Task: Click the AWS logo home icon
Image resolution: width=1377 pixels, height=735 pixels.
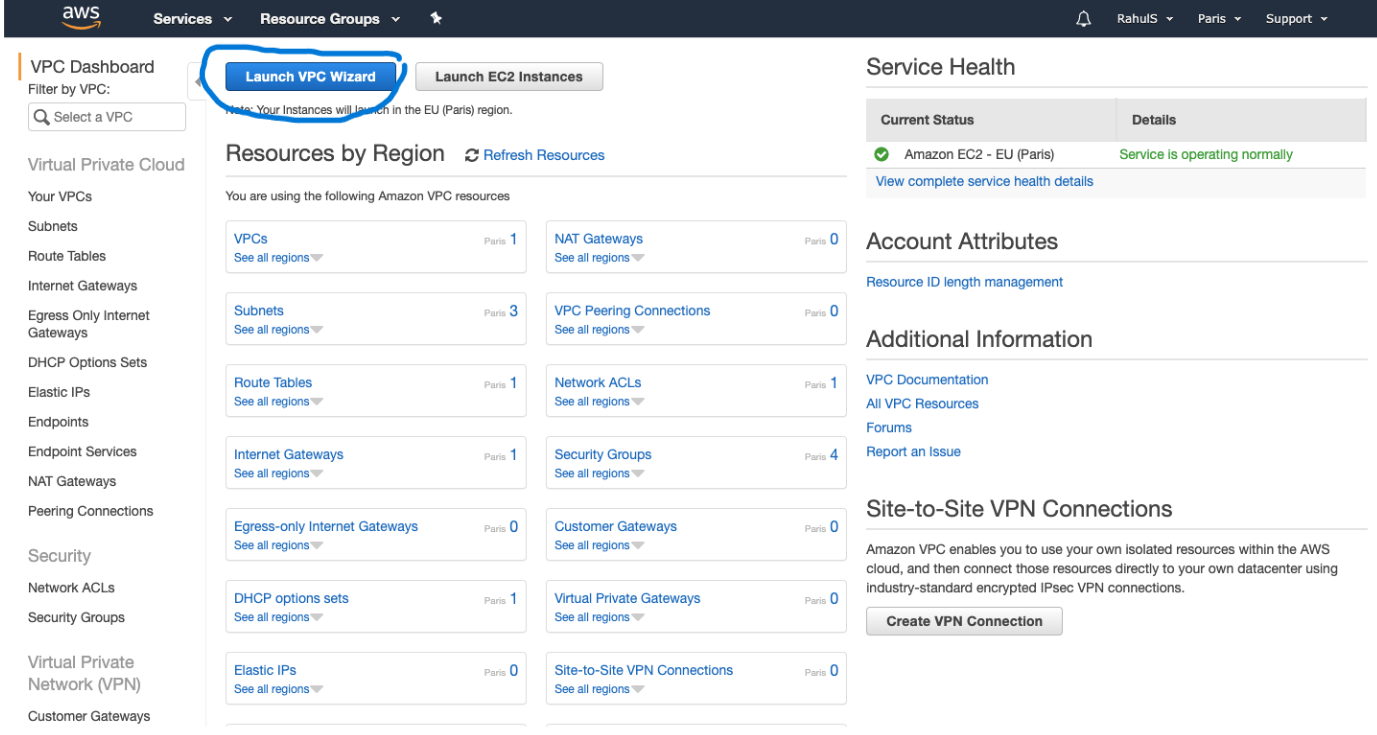Action: [80, 17]
